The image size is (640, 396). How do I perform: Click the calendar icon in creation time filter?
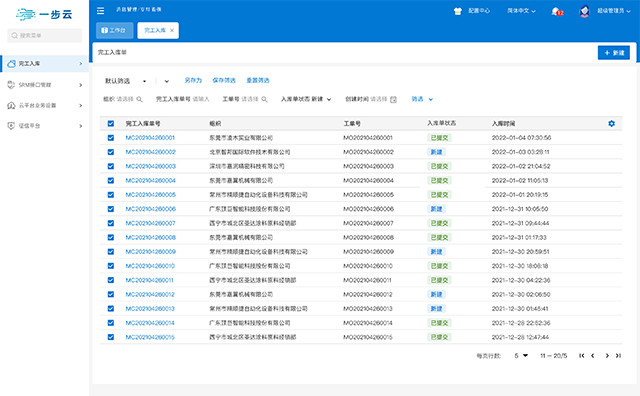pyautogui.click(x=393, y=99)
